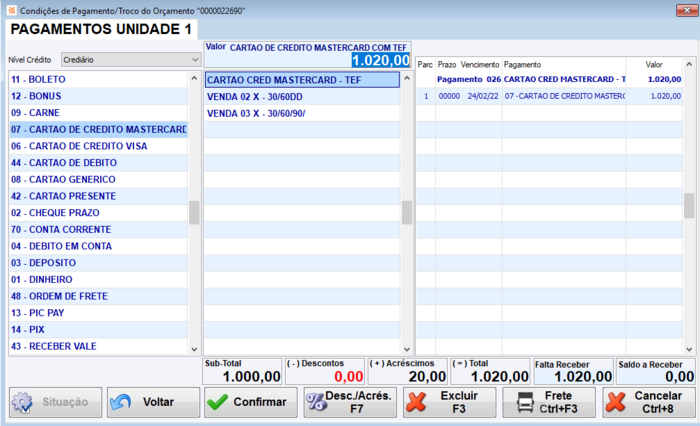Image resolution: width=700 pixels, height=426 pixels.
Task: Open the Nível Crédito dropdown
Action: pos(131,60)
